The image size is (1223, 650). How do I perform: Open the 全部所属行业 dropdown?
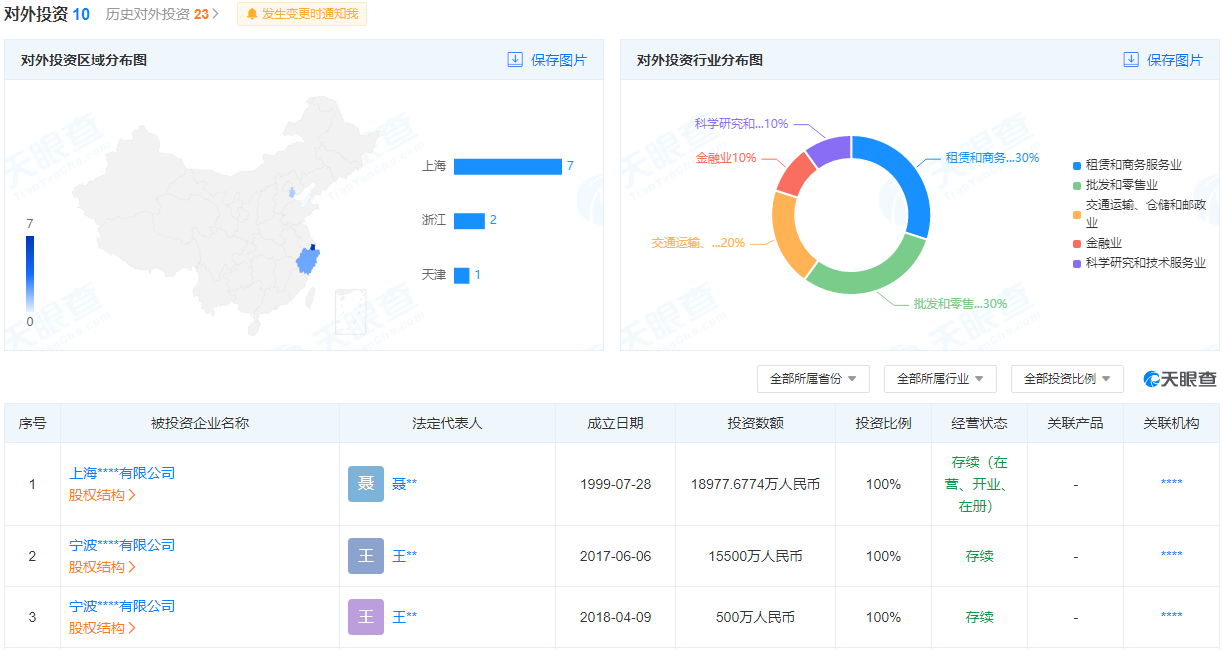point(939,379)
